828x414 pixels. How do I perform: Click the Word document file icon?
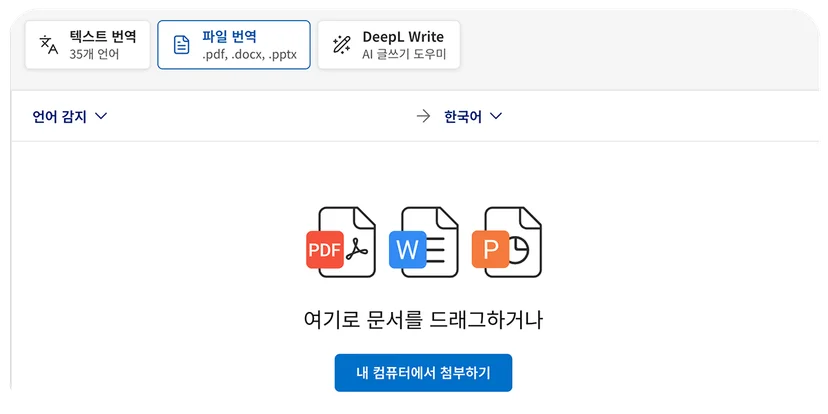click(x=424, y=242)
